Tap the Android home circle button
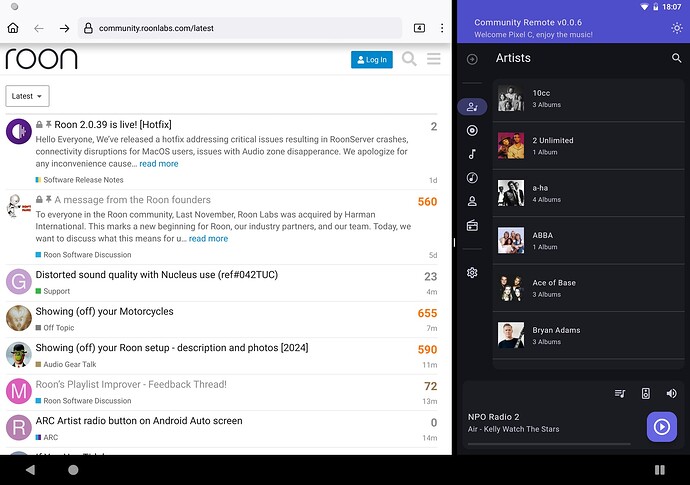The image size is (690, 485). tap(73, 470)
